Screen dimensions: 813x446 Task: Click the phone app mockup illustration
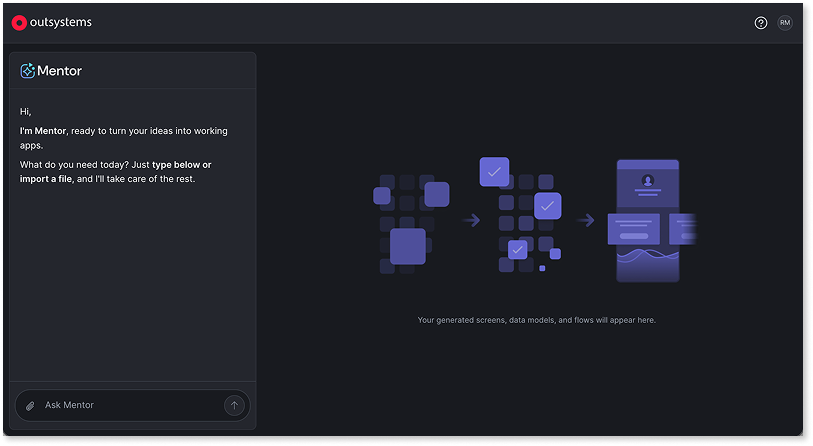tap(652, 221)
